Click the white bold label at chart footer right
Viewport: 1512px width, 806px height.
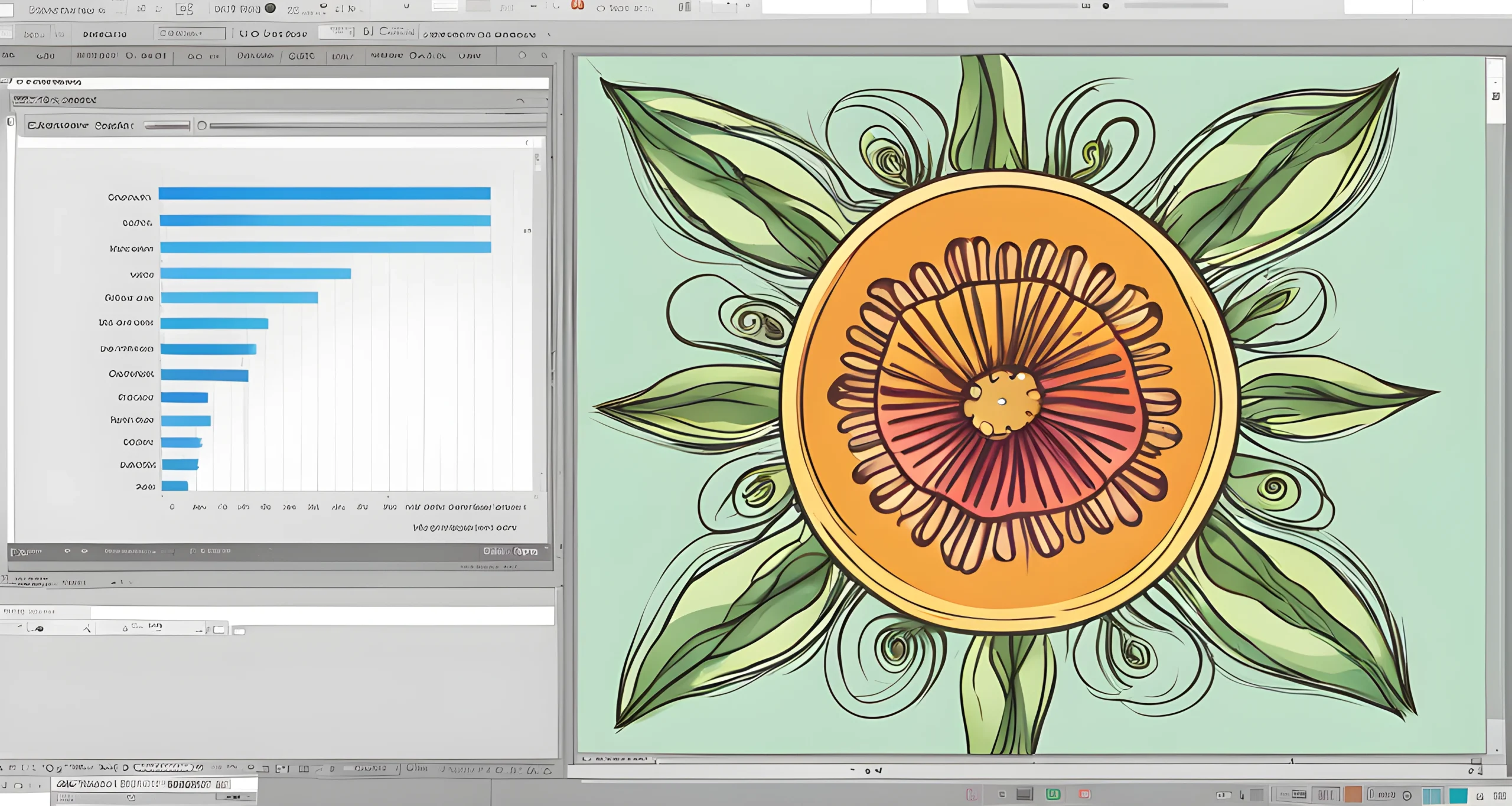coord(510,552)
